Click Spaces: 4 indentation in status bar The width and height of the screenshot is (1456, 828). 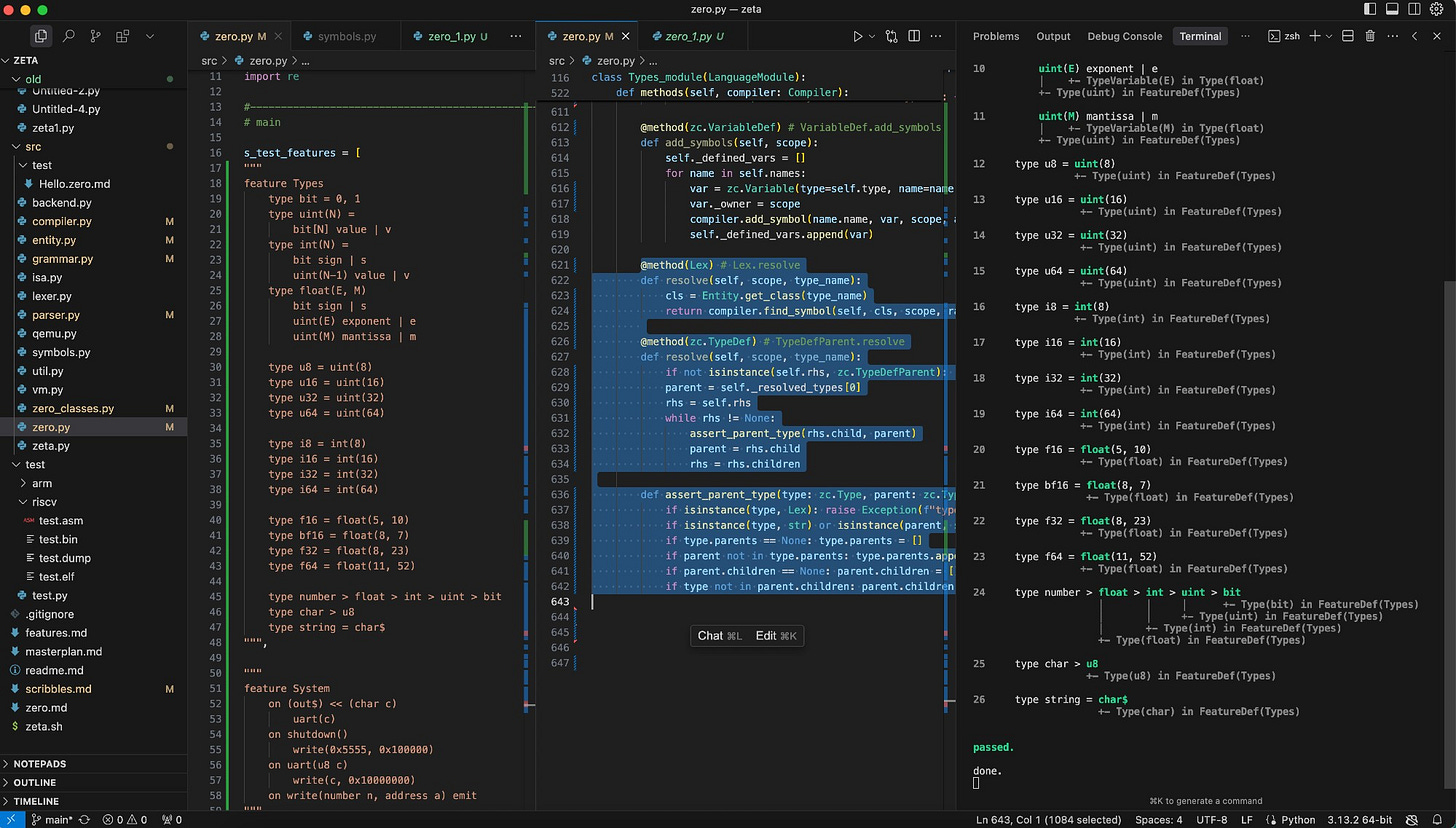tap(1159, 820)
